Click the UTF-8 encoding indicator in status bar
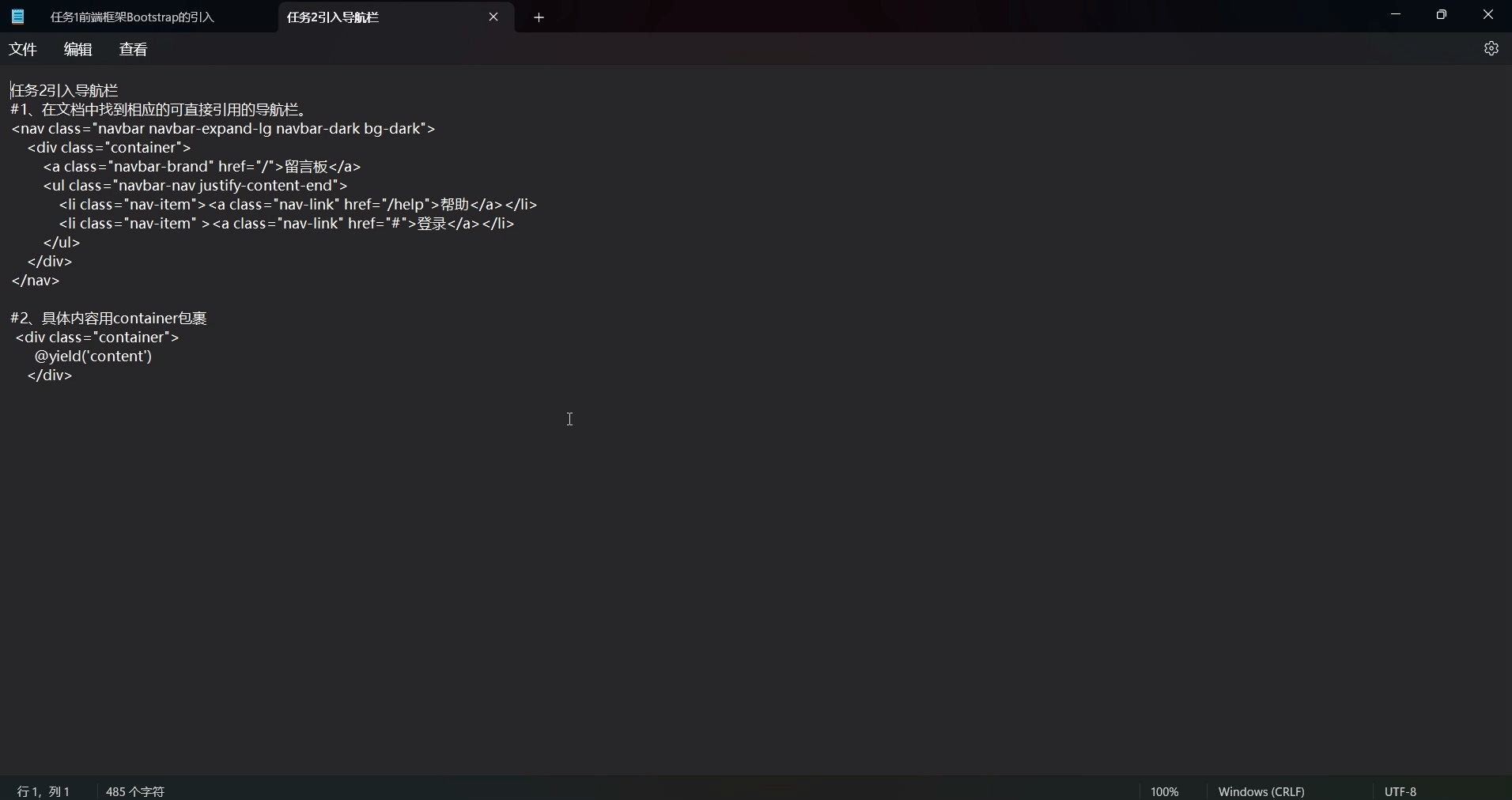The height and width of the screenshot is (800, 1512). (x=1400, y=791)
